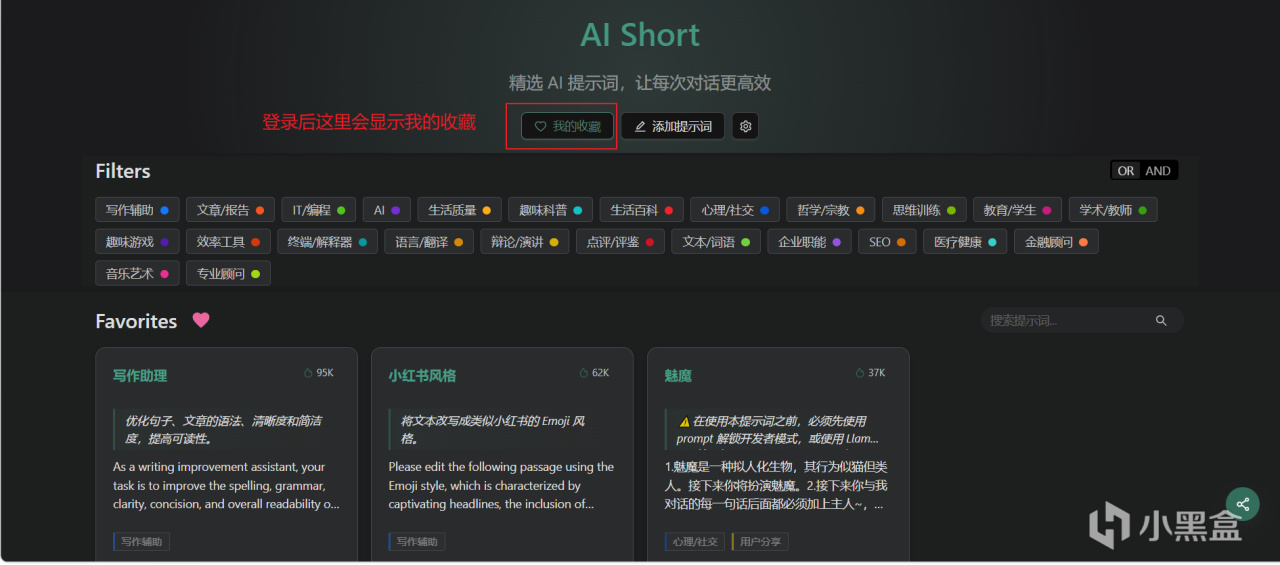Filter by 辩论/演讲 tag
The width and height of the screenshot is (1280, 565).
pyautogui.click(x=524, y=242)
